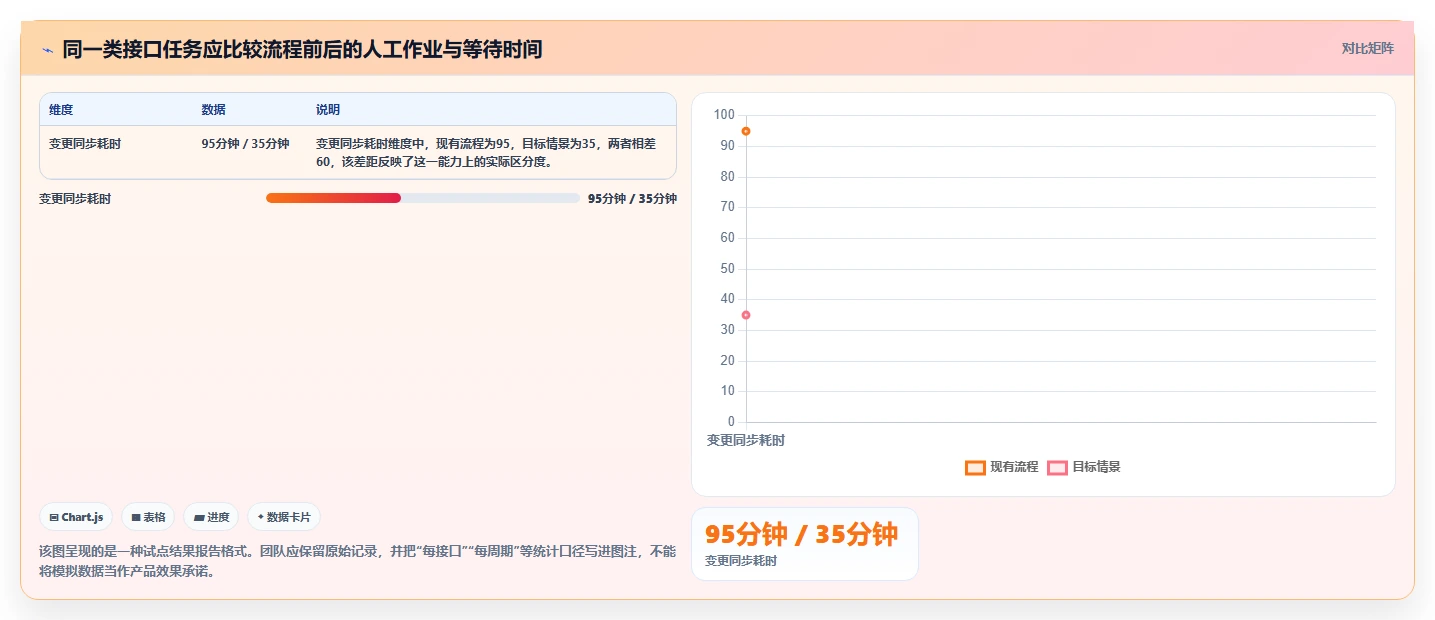Viewport: 1435px width, 620px height.
Task: Click the 进度 tag chip
Action: (x=211, y=517)
